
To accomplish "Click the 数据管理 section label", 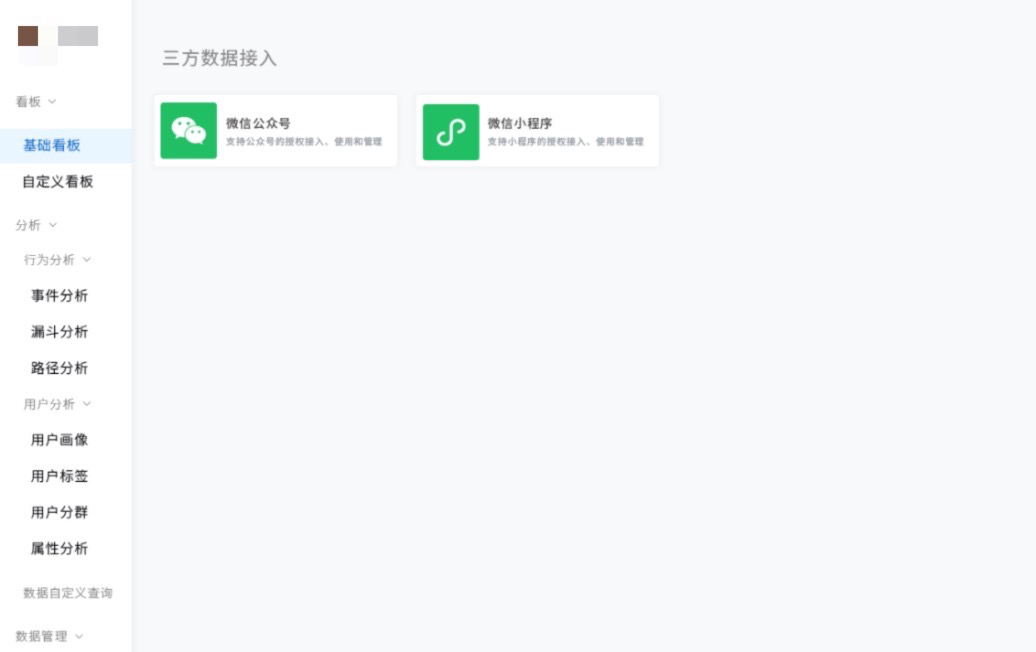I will pos(42,636).
